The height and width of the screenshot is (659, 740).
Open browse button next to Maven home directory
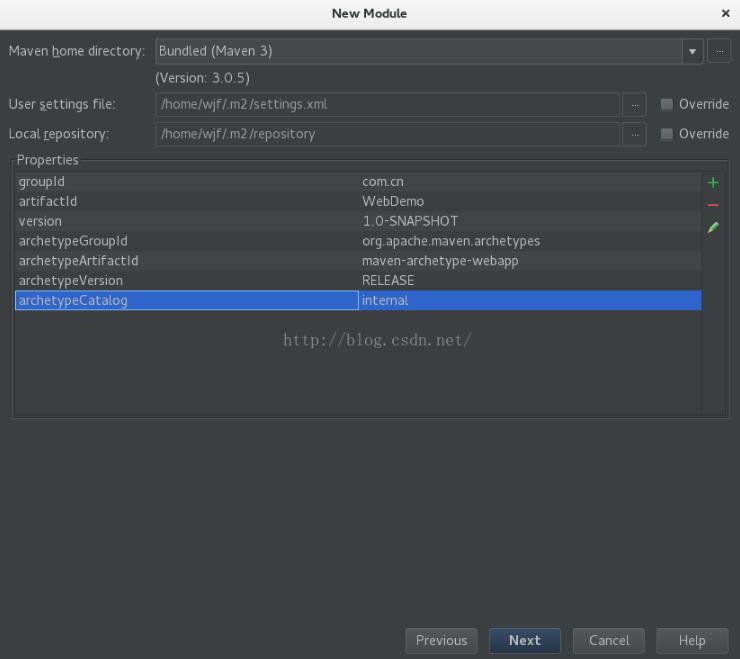point(719,51)
